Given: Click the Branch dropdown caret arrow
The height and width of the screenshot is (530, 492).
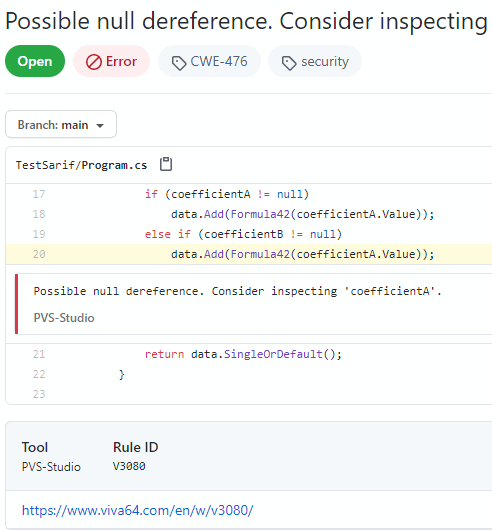Looking at the screenshot, I should pyautogui.click(x=100, y=126).
